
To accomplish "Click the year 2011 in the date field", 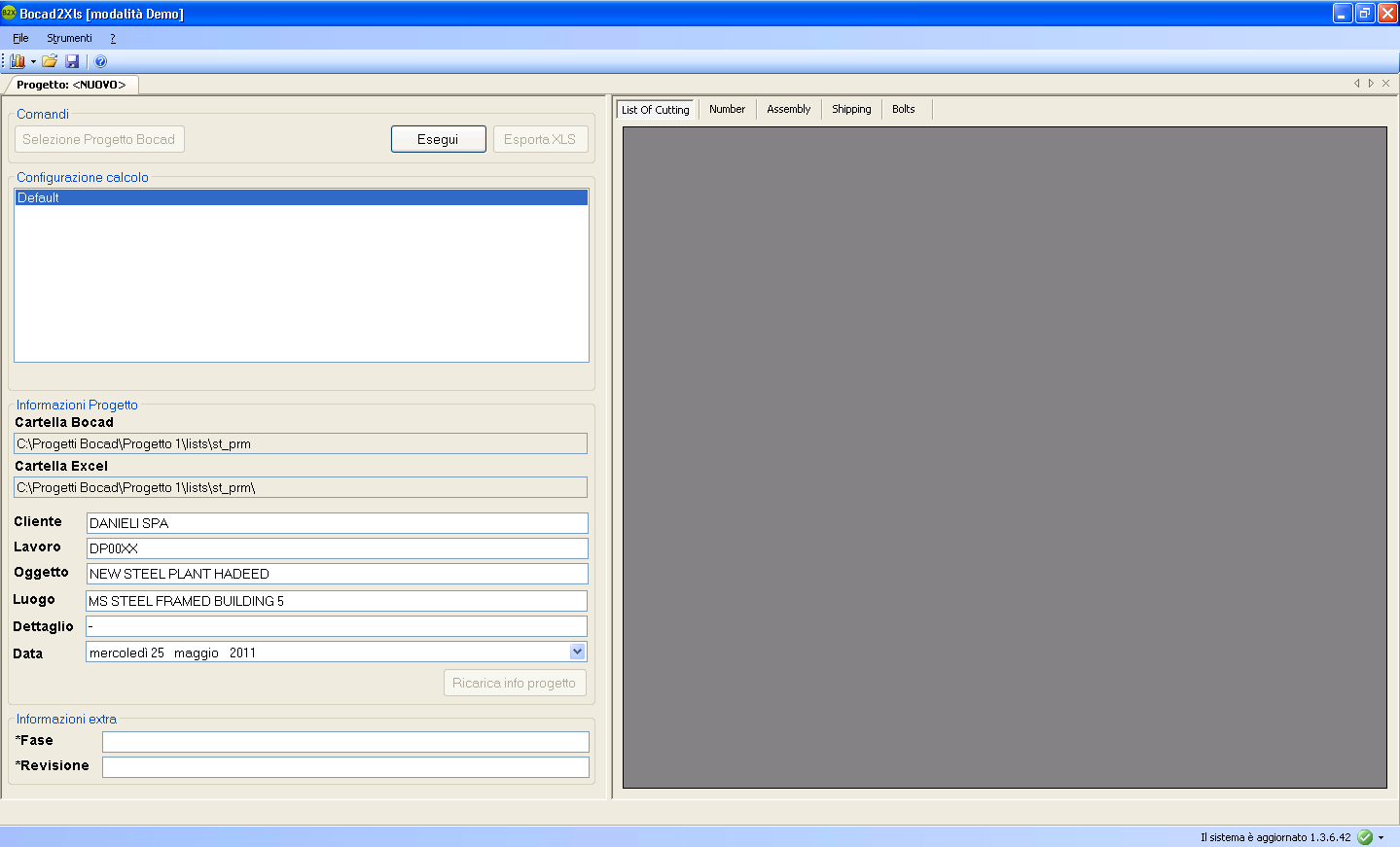I will point(242,653).
